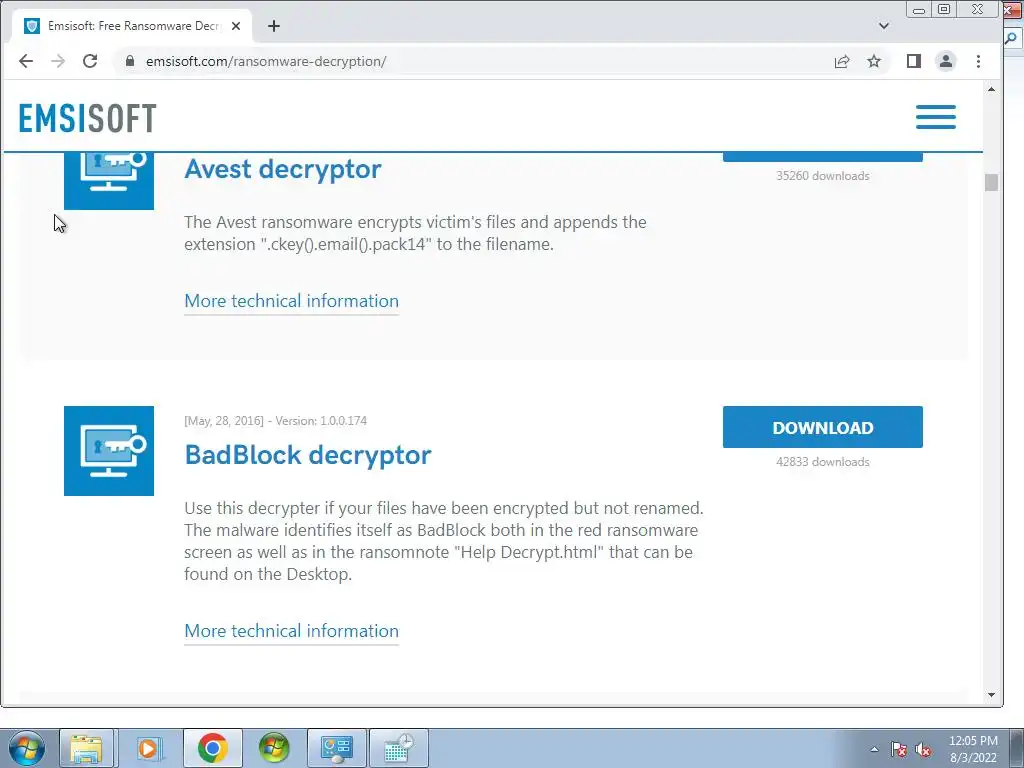1024x768 pixels.
Task: Switch to Chrome in the taskbar
Action: (x=212, y=748)
